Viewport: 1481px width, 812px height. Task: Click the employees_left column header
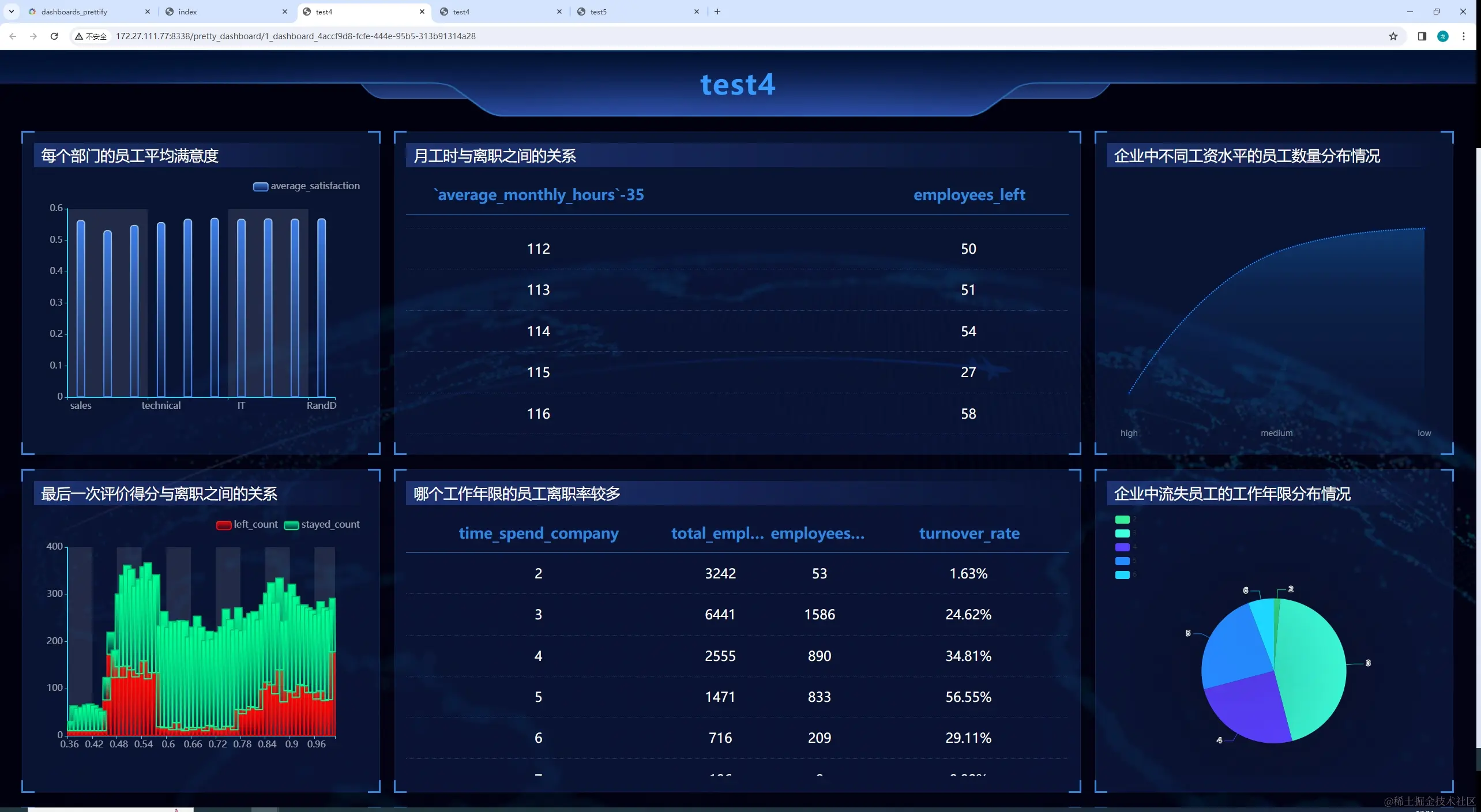tap(969, 195)
